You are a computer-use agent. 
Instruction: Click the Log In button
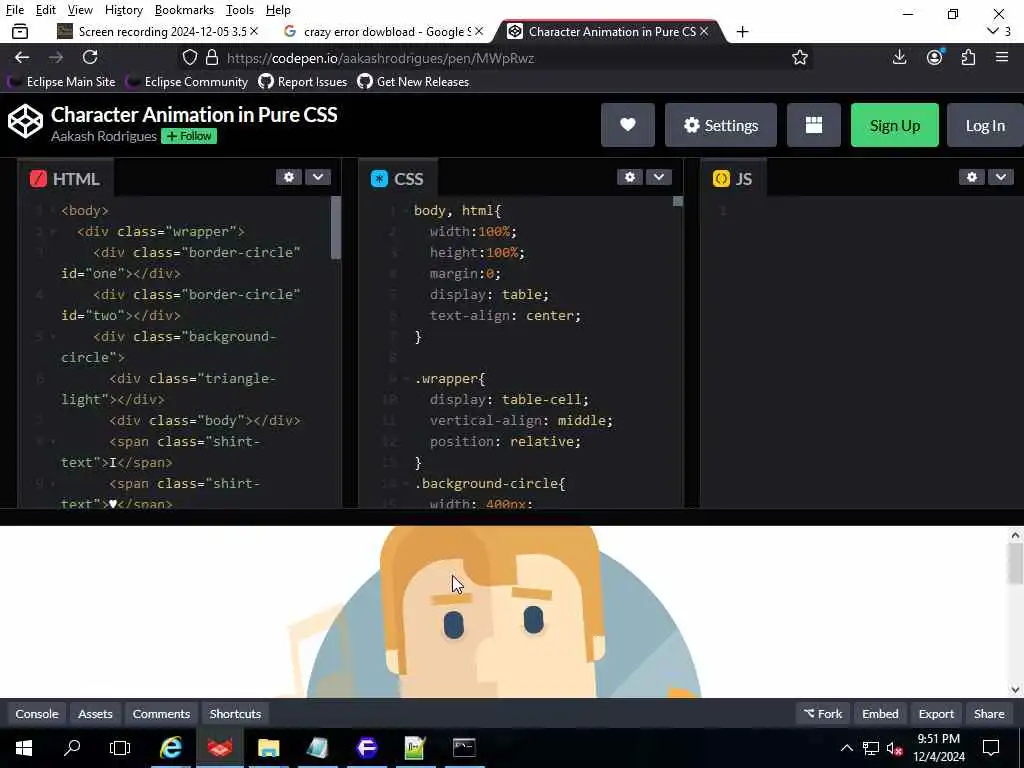985,125
